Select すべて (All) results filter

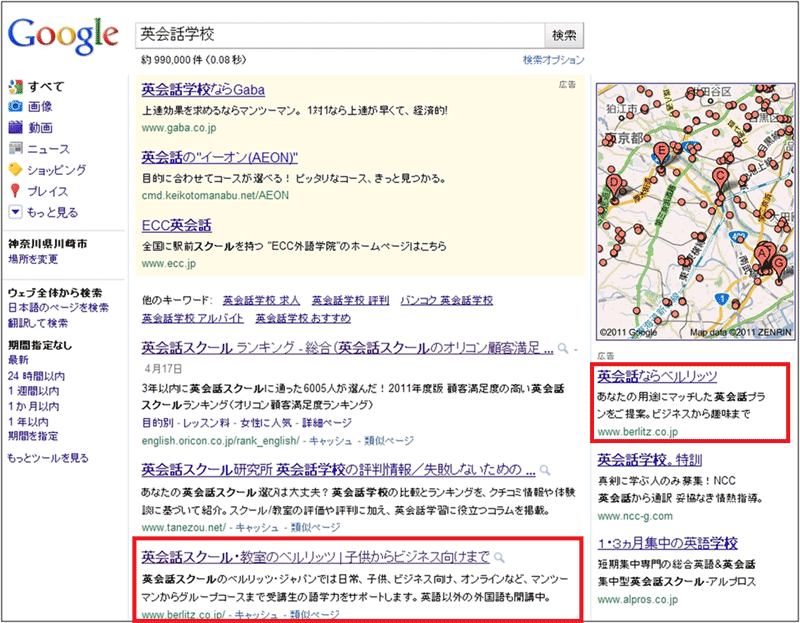click(x=46, y=85)
